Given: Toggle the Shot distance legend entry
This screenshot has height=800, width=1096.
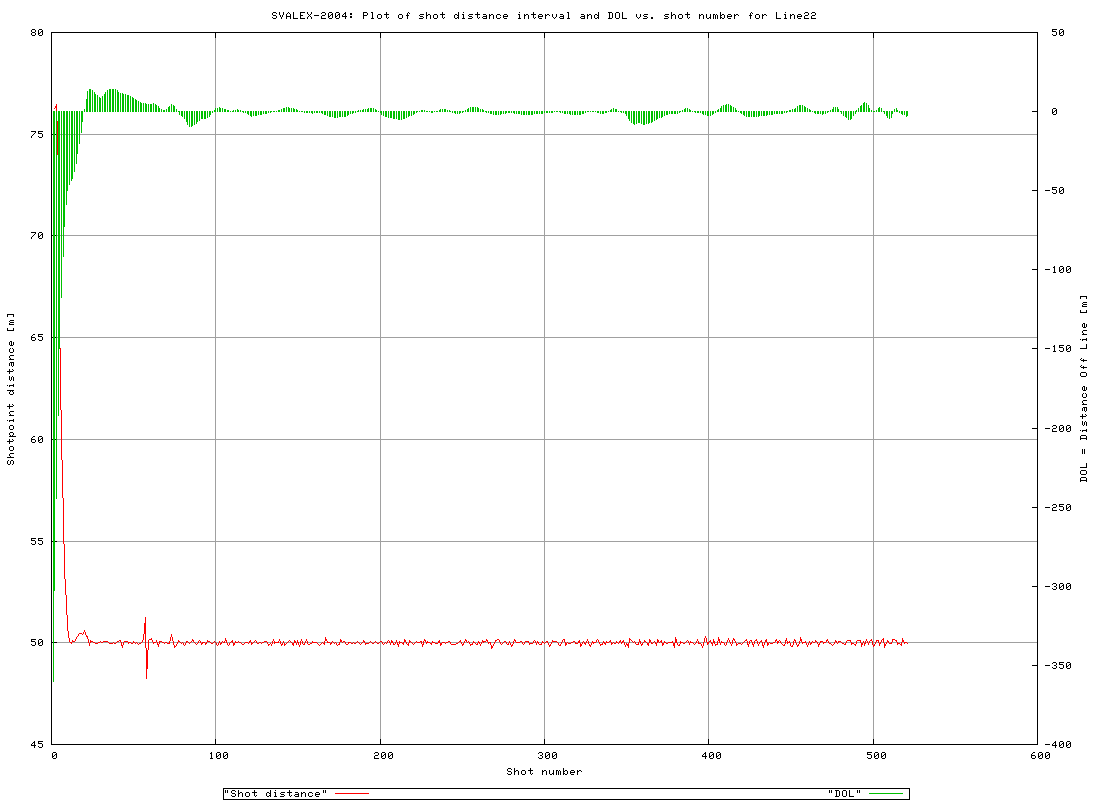Looking at the screenshot, I should pos(275,794).
